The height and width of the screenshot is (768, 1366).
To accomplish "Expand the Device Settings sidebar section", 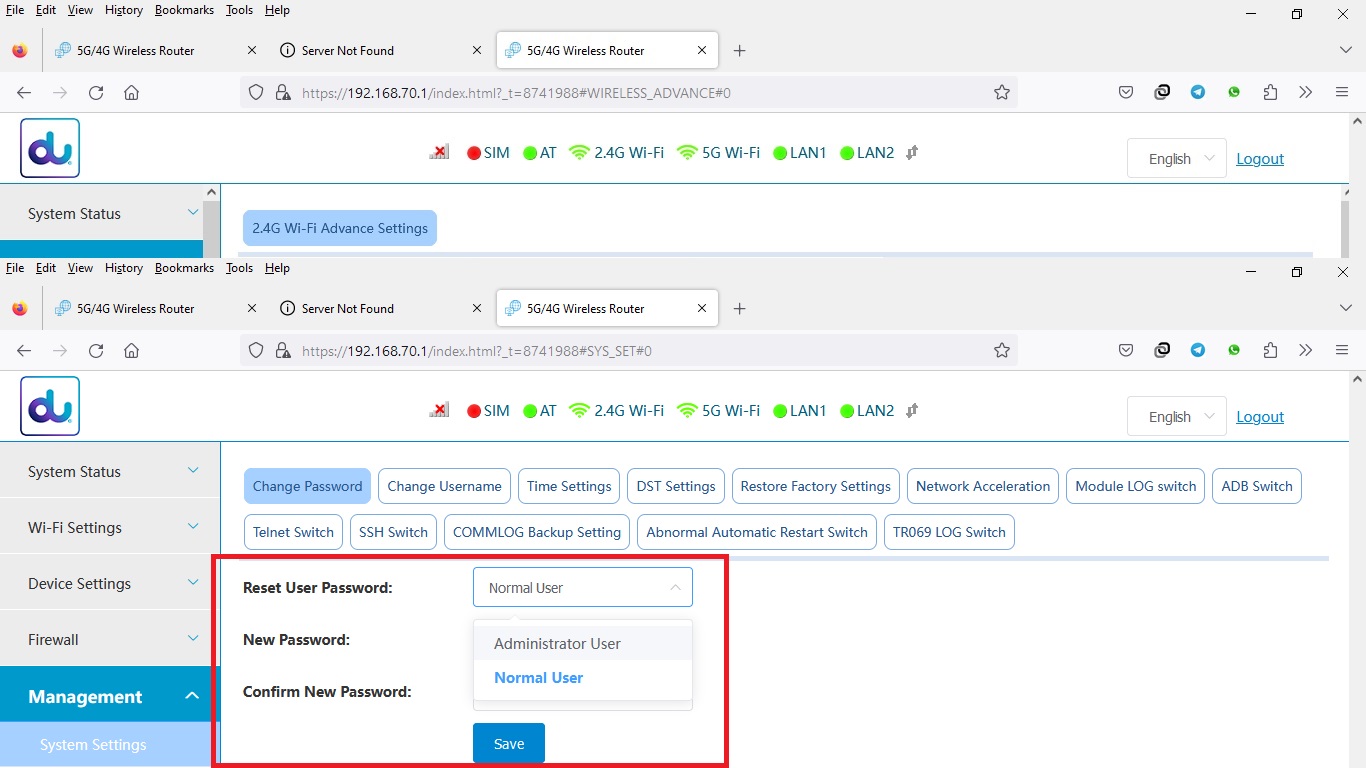I will click(110, 584).
